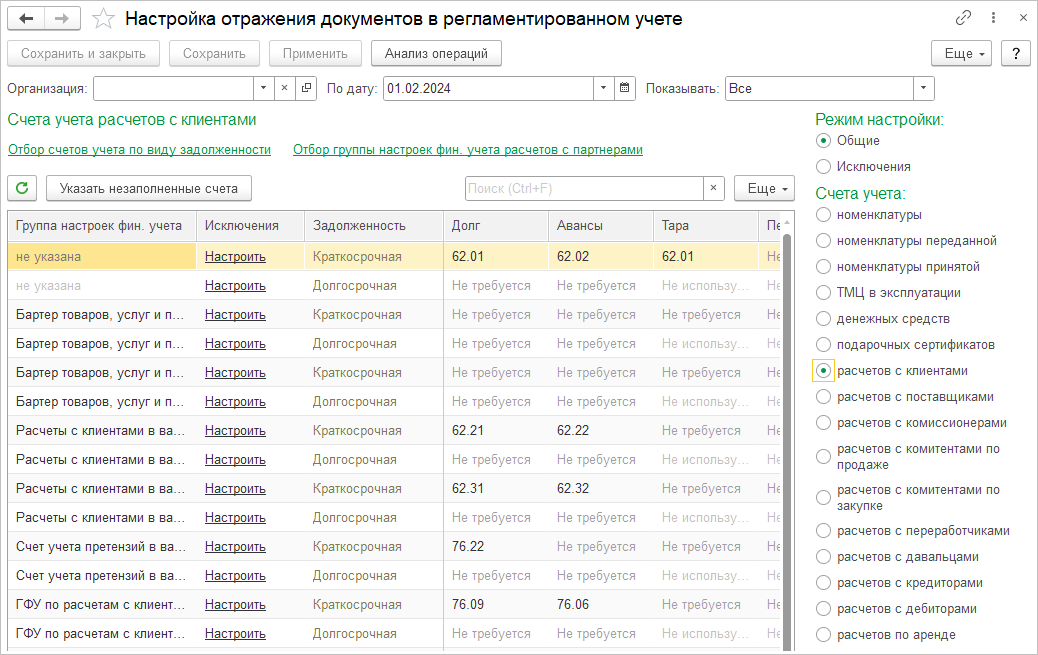Add this page to favorites with star
The width and height of the screenshot is (1038, 655).
click(102, 18)
